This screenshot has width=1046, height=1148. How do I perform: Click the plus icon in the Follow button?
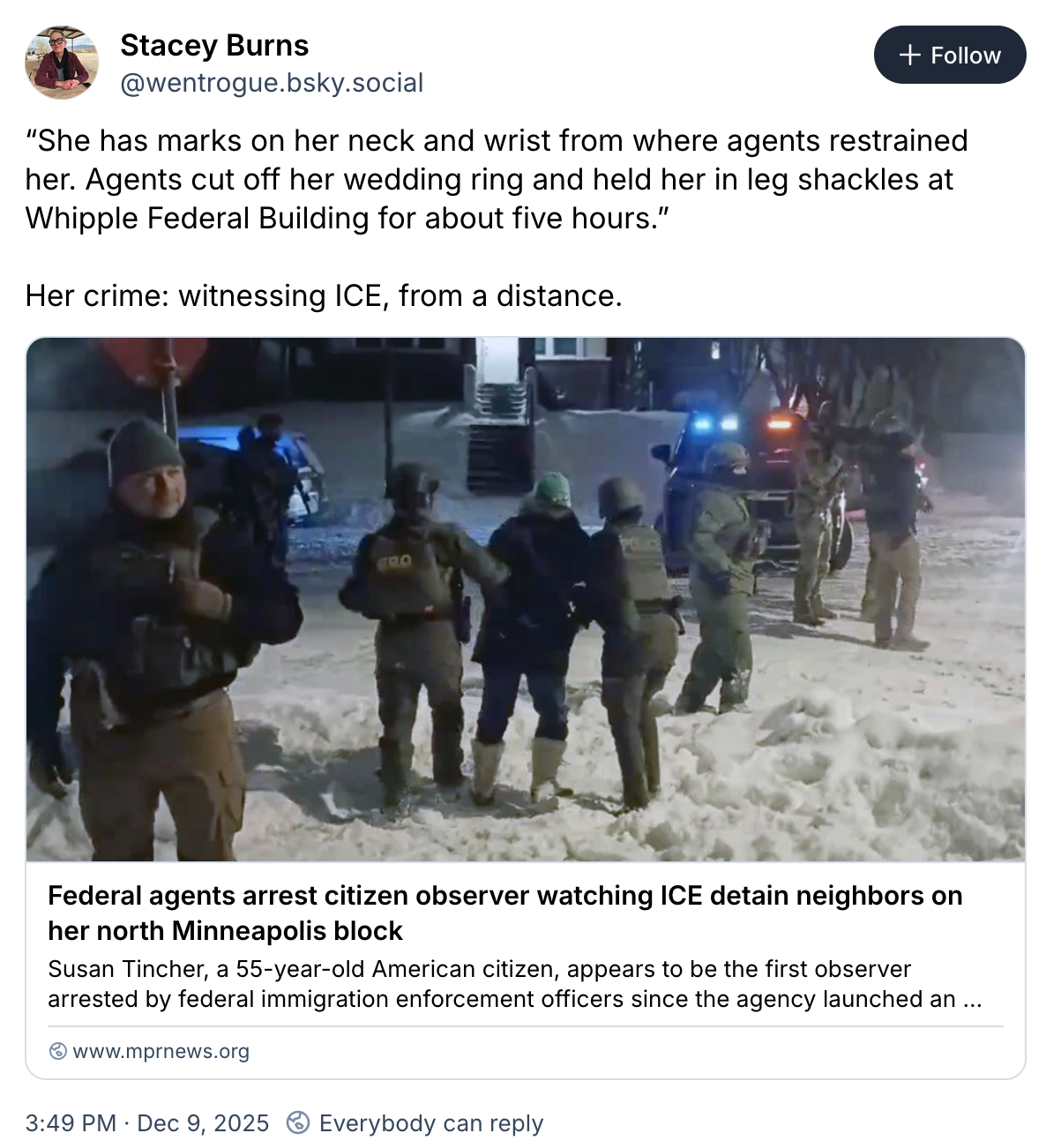click(909, 55)
